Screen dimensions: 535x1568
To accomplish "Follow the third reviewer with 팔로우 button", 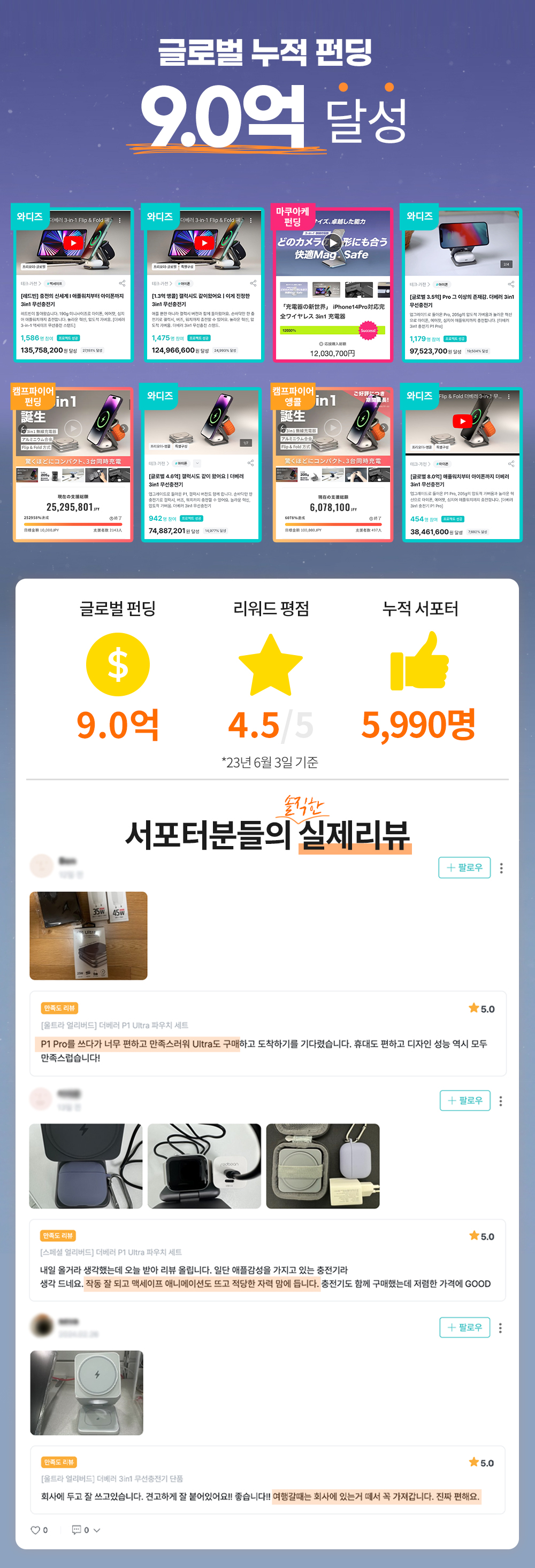I will click(464, 1327).
